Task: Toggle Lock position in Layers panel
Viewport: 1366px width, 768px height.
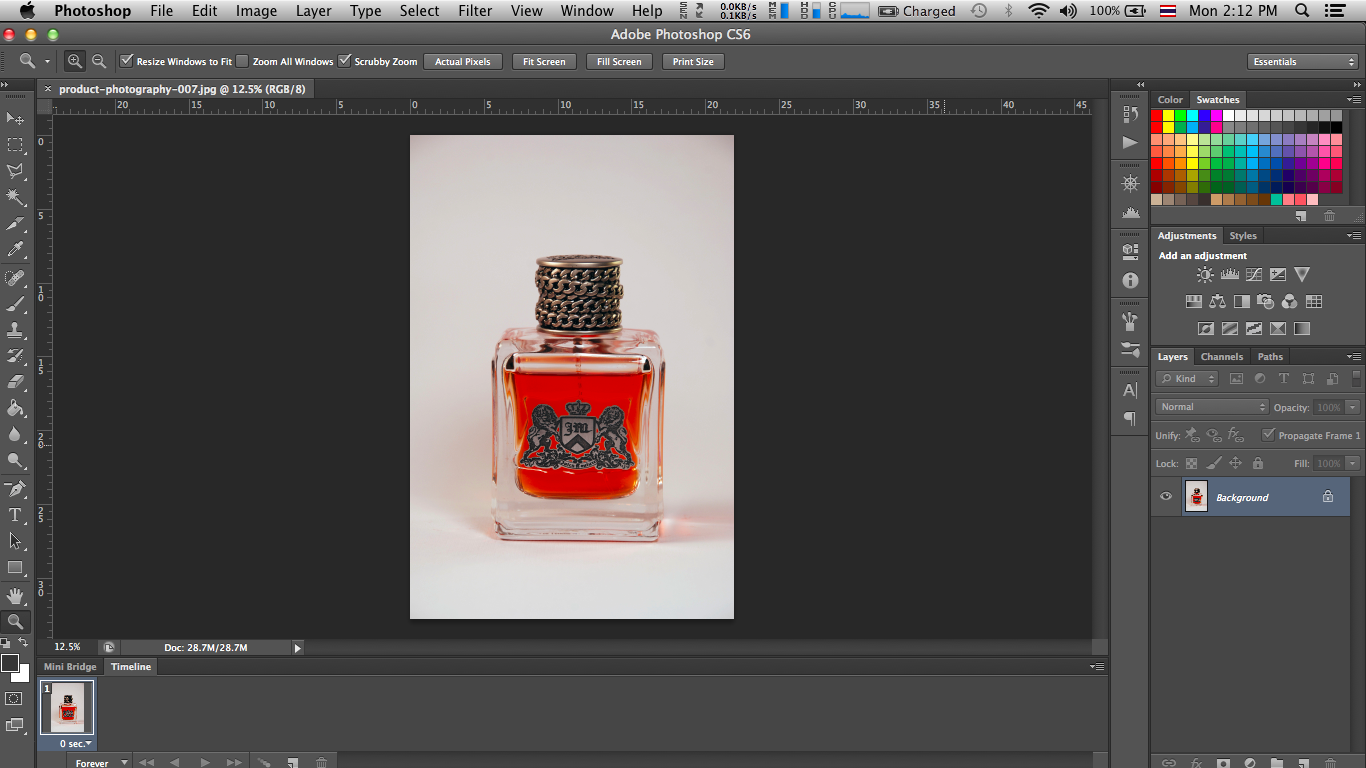Action: [x=1235, y=464]
